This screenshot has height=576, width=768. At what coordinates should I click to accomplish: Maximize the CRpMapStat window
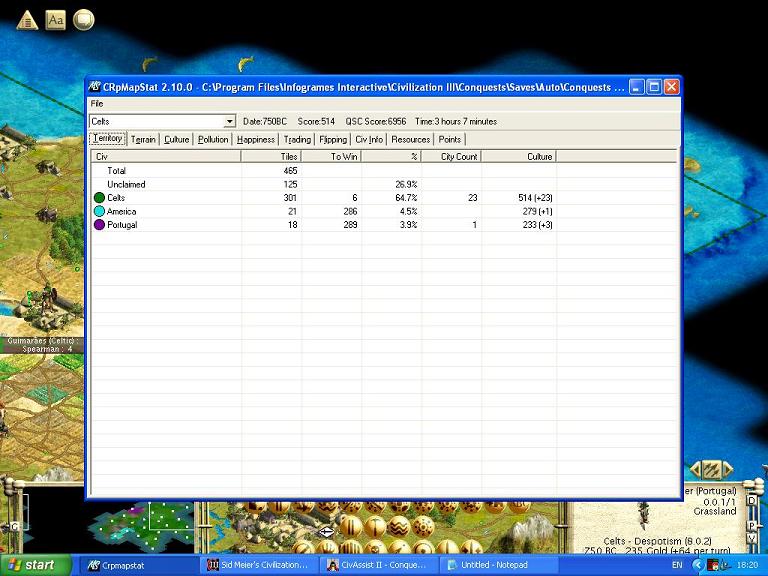(654, 87)
